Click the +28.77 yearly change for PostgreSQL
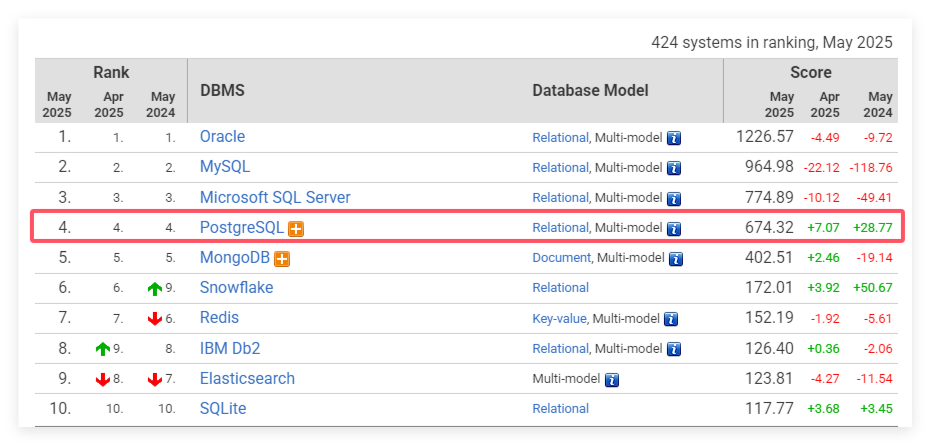Viewport: 929px width, 444px height. [x=873, y=228]
